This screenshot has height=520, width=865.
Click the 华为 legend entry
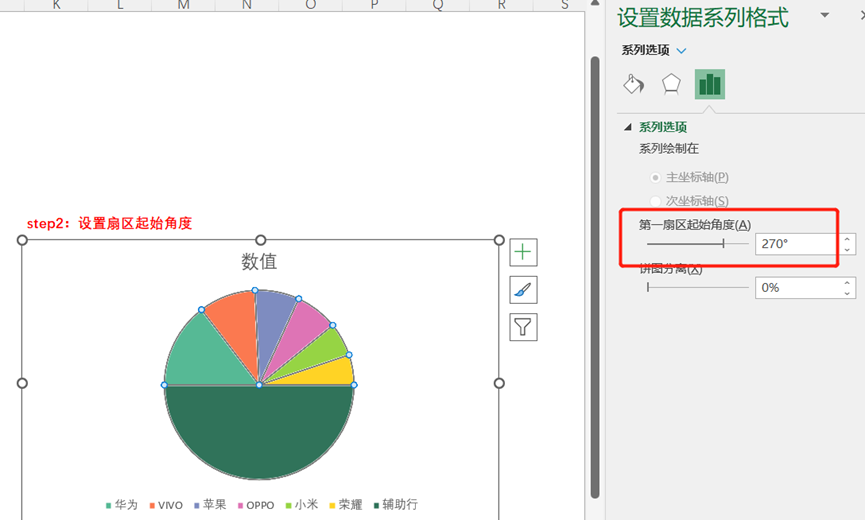(122, 505)
